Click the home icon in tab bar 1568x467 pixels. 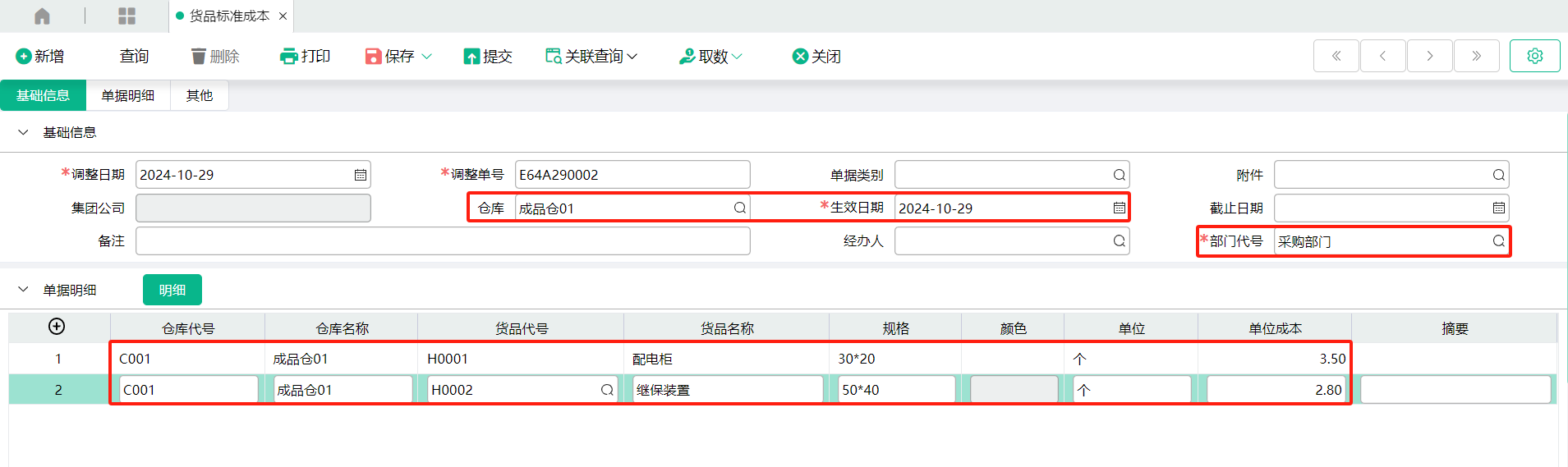tap(42, 16)
